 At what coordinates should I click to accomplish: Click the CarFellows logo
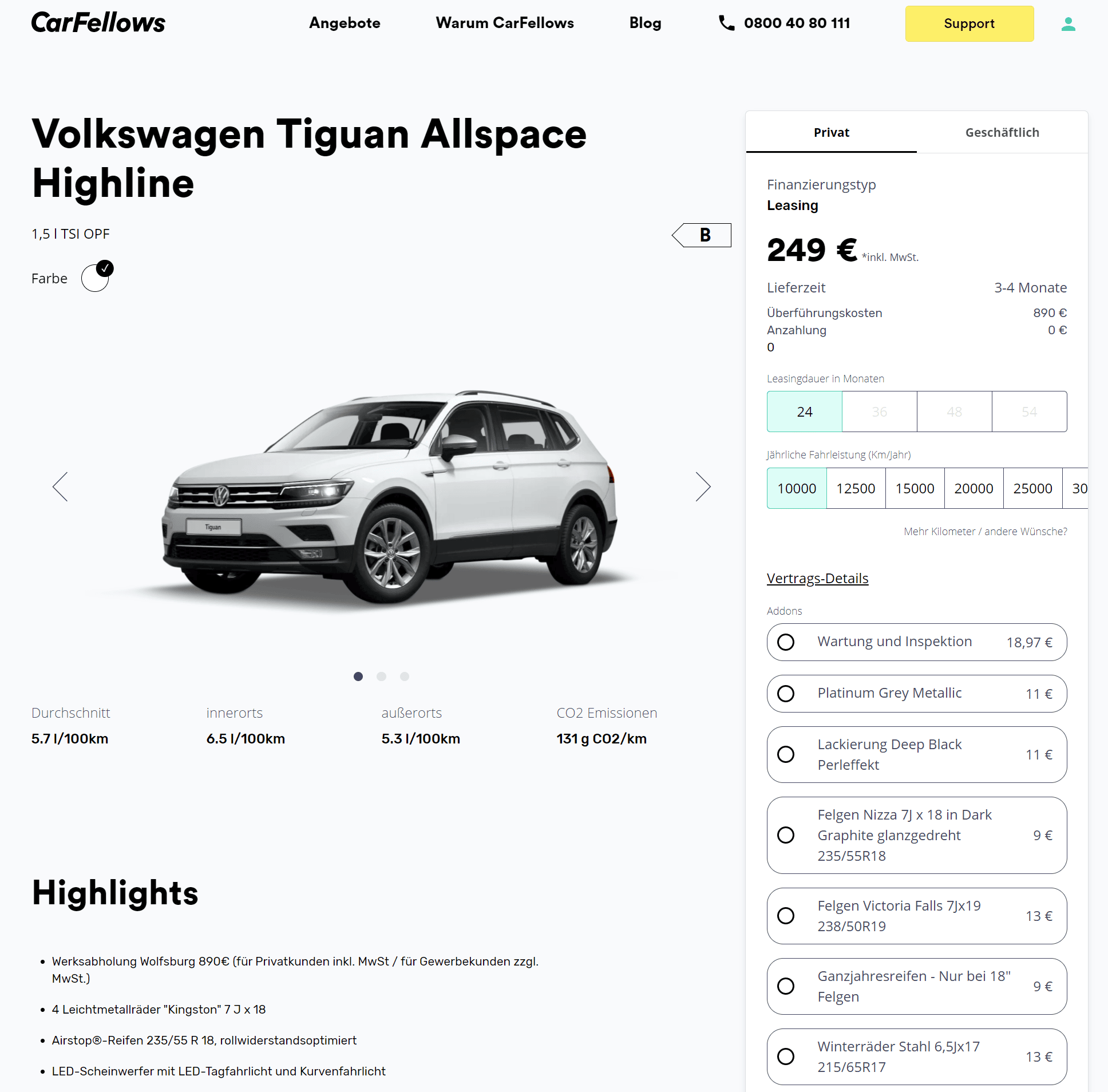point(98,23)
